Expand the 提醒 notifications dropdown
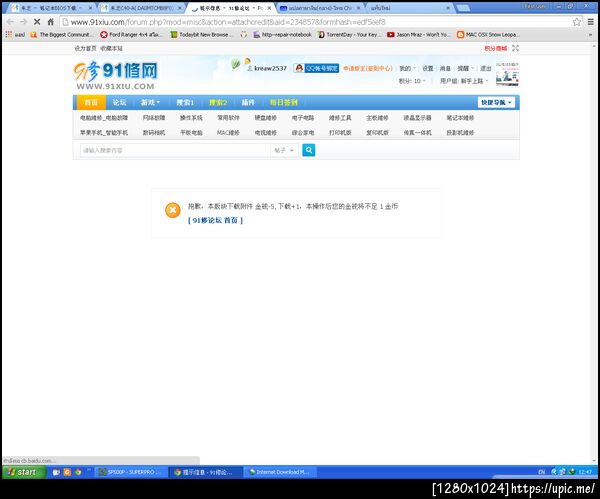Viewport: 600px width, 499px height. coord(465,68)
